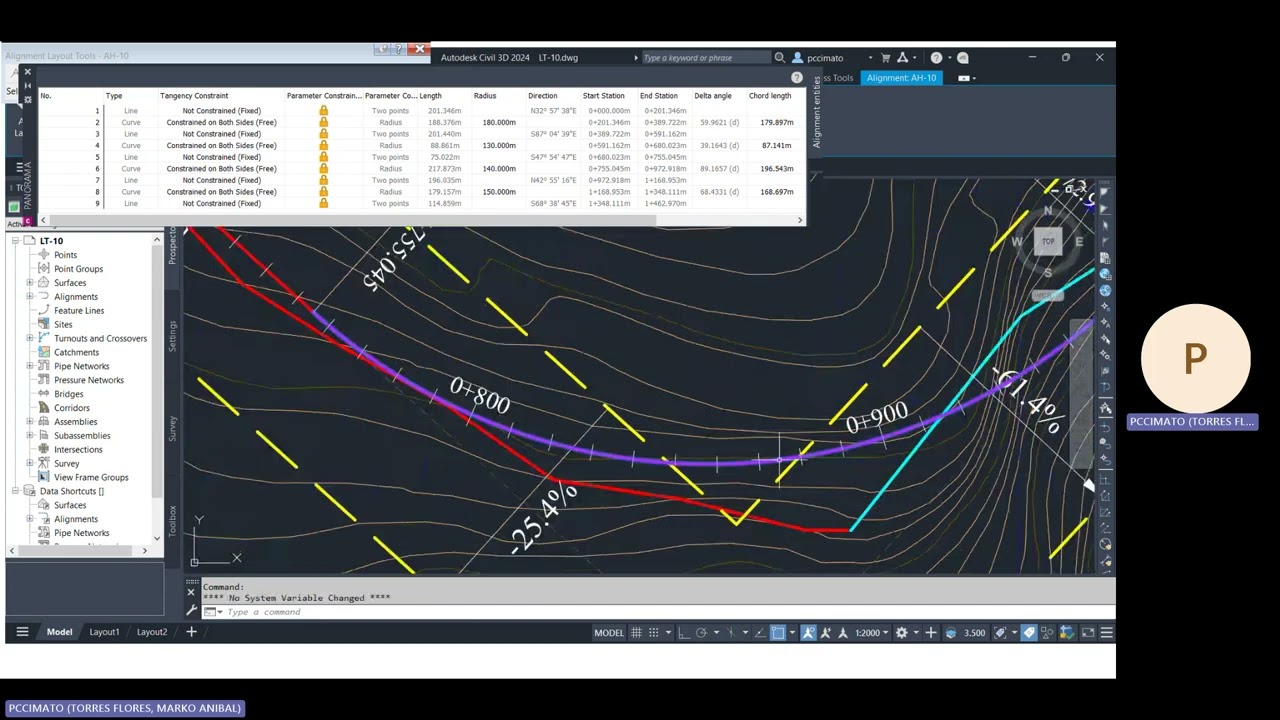Close the Panorama window

tap(27, 72)
